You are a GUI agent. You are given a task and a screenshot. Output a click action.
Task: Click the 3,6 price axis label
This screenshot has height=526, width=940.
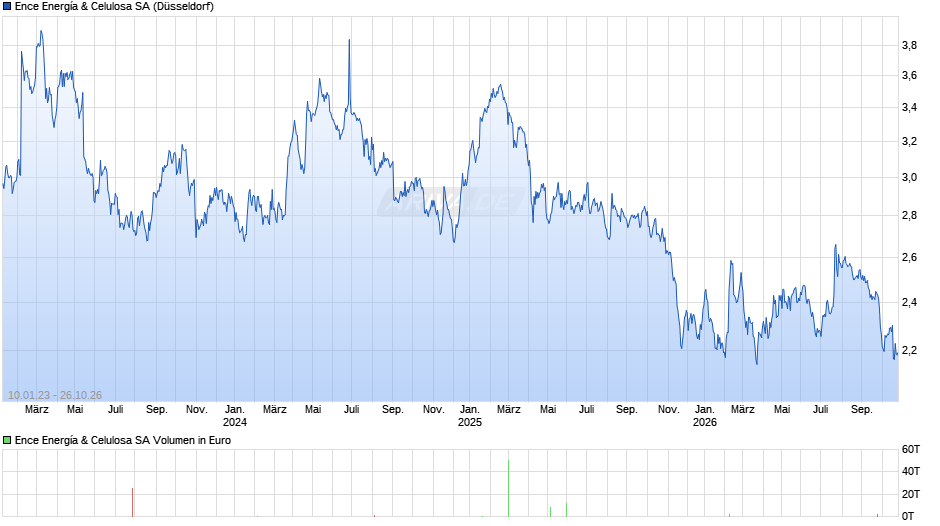click(909, 76)
